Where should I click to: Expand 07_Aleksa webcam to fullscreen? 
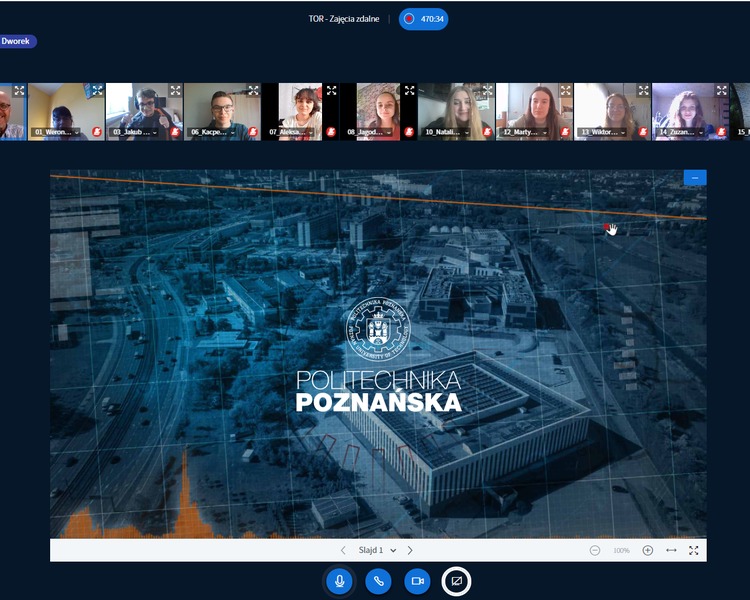click(331, 90)
